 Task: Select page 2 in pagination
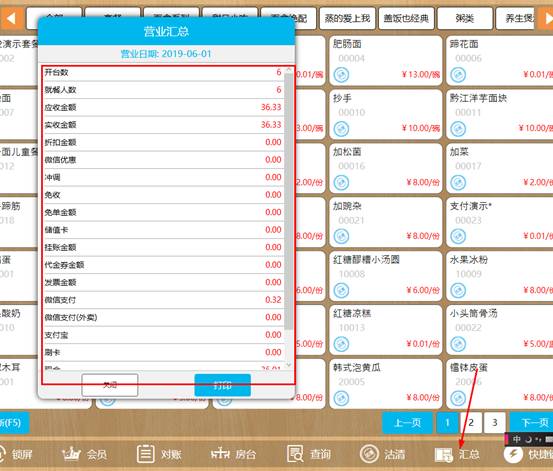pyautogui.click(x=471, y=423)
